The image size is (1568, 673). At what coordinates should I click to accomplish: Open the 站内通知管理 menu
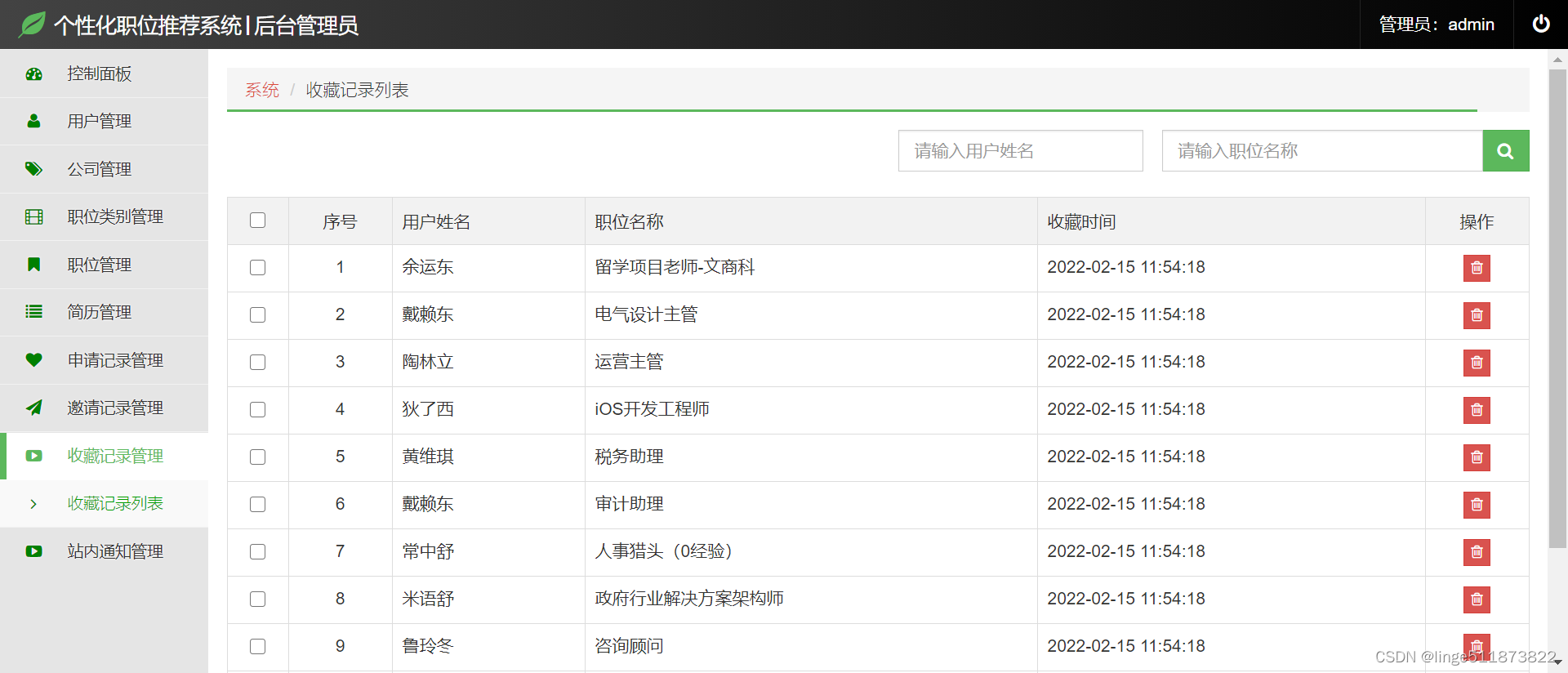(x=104, y=551)
